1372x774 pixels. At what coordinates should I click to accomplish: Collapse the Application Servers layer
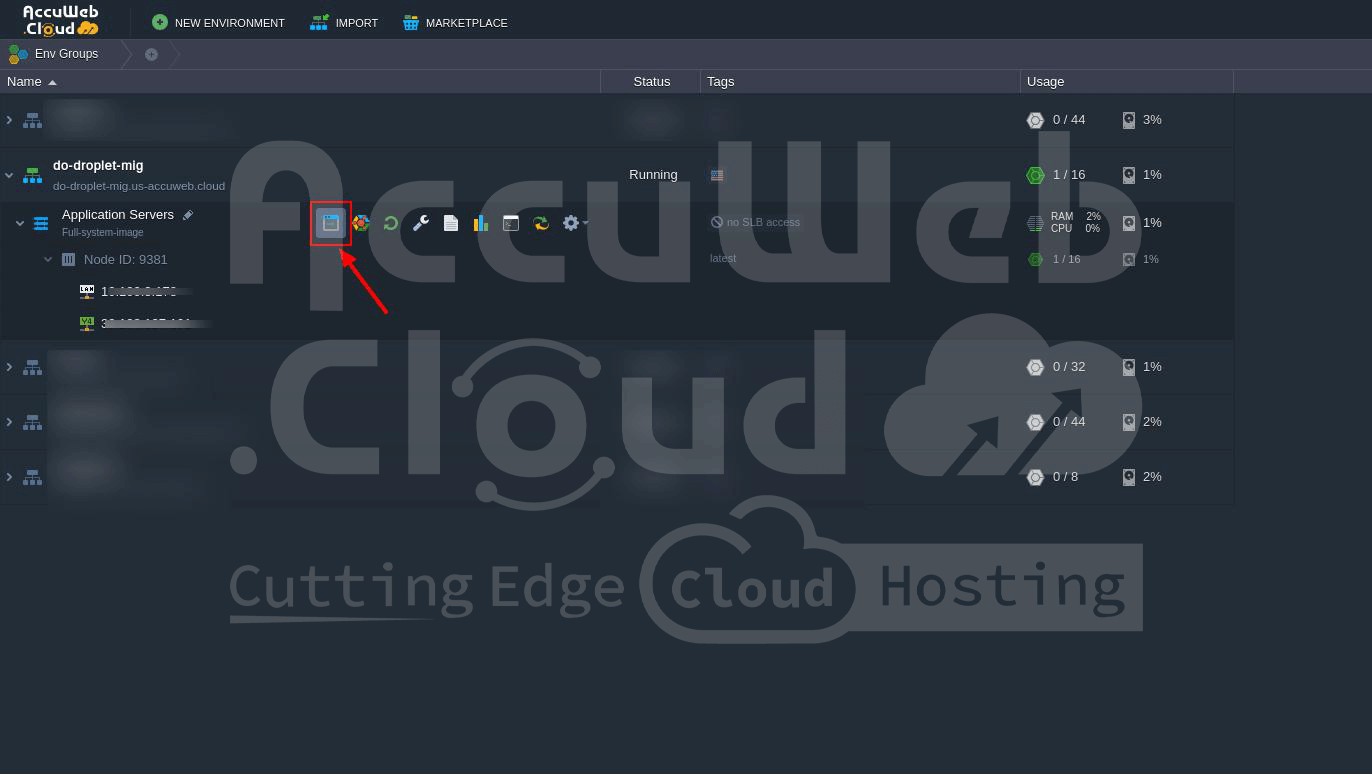[20, 223]
